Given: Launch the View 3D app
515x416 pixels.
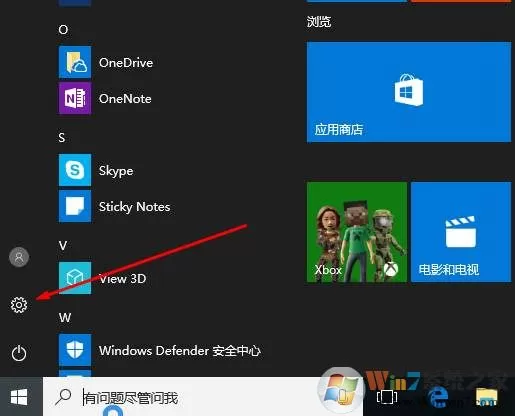Looking at the screenshot, I should click(103, 278).
